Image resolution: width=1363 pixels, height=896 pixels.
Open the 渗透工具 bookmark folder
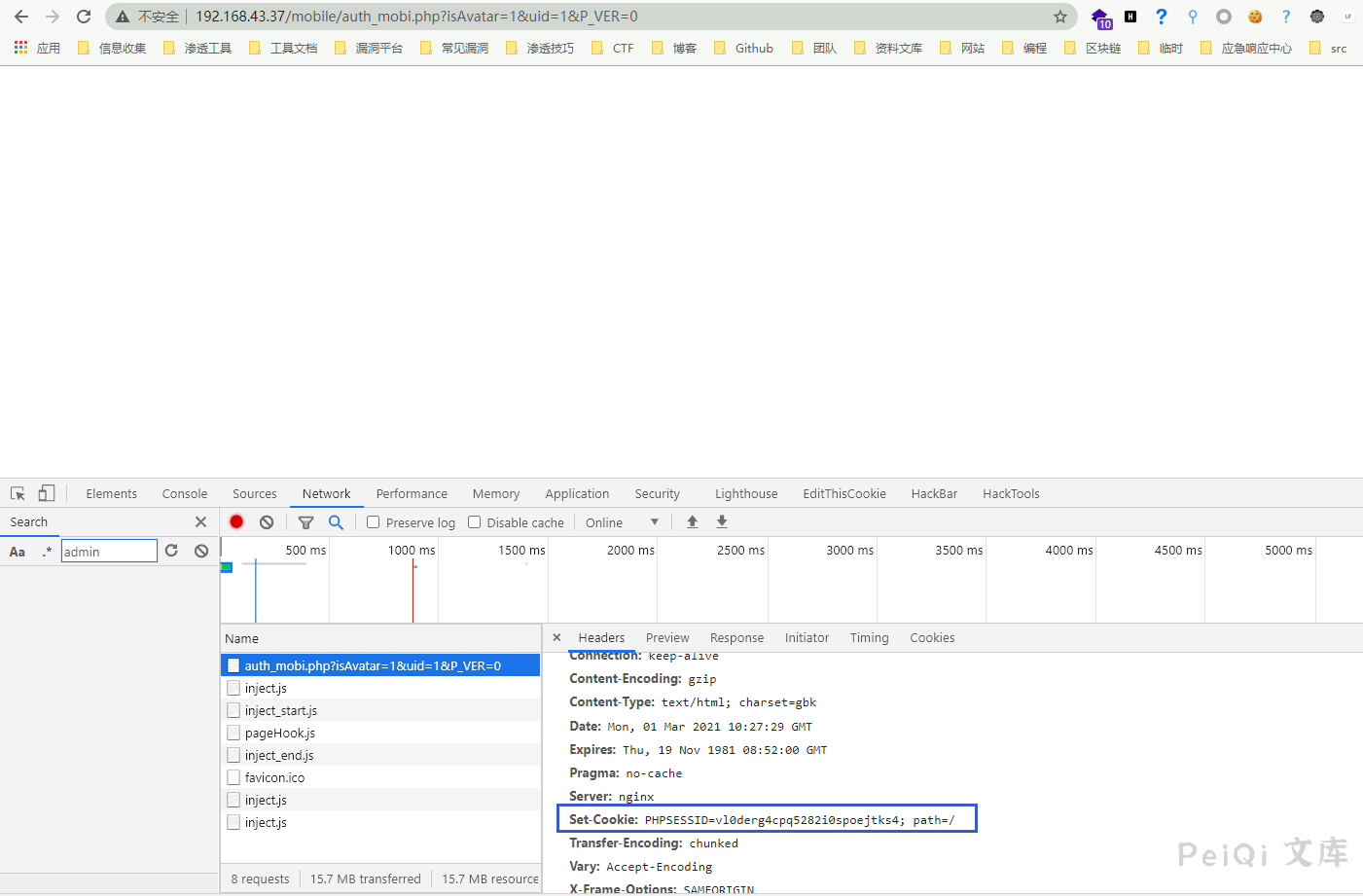(197, 48)
